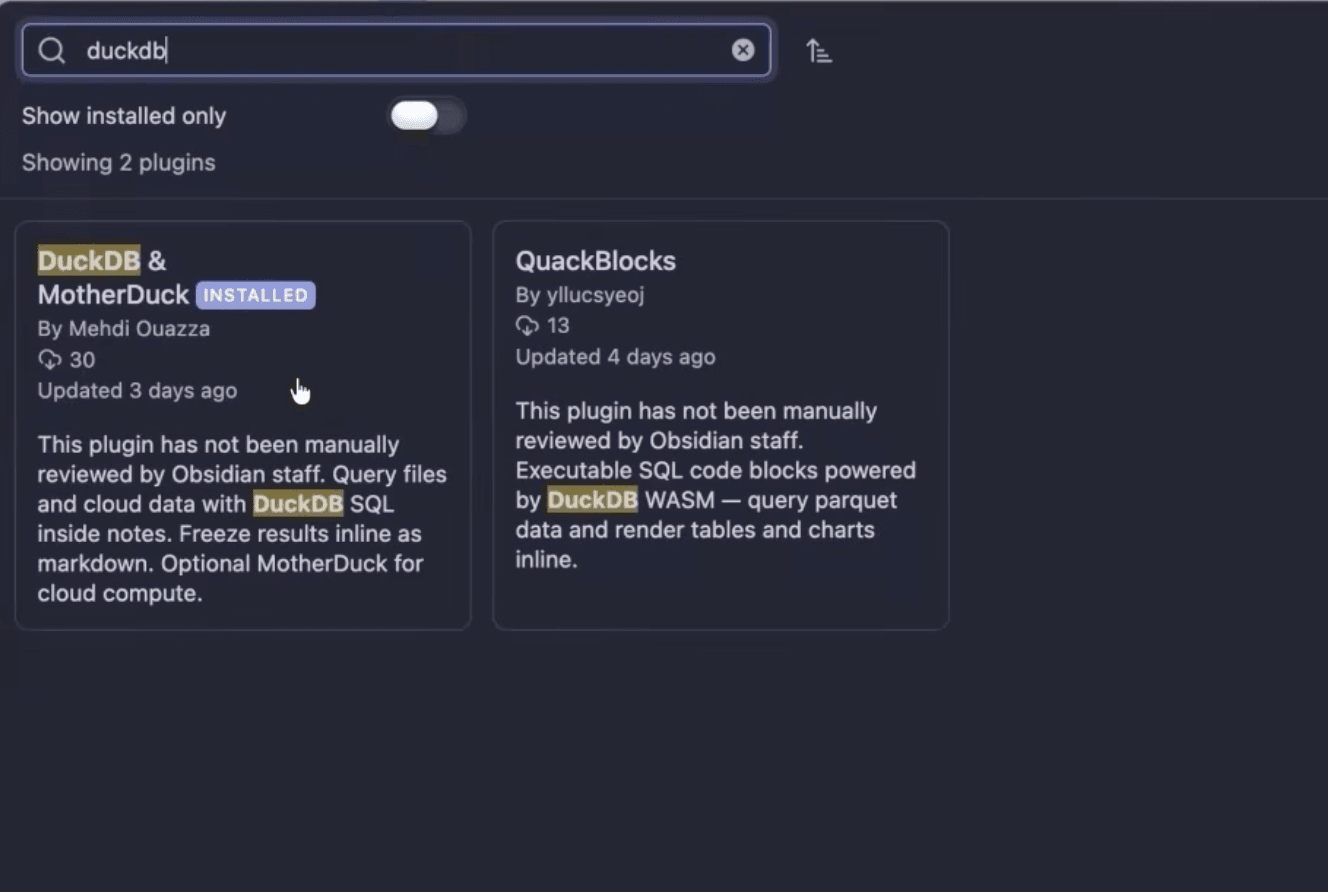Click author text By yllucsyeoj
This screenshot has height=892, width=1328.
click(x=580, y=295)
